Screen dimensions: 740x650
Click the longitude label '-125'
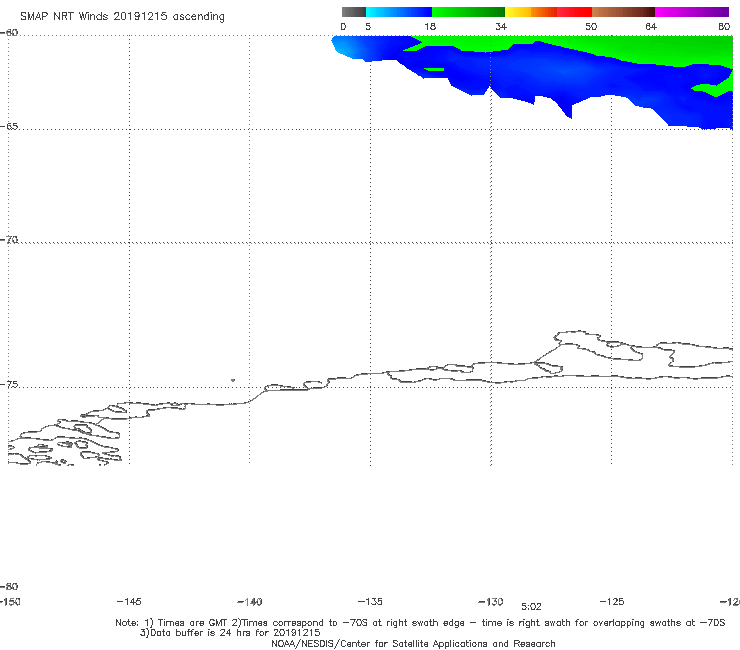pos(612,602)
